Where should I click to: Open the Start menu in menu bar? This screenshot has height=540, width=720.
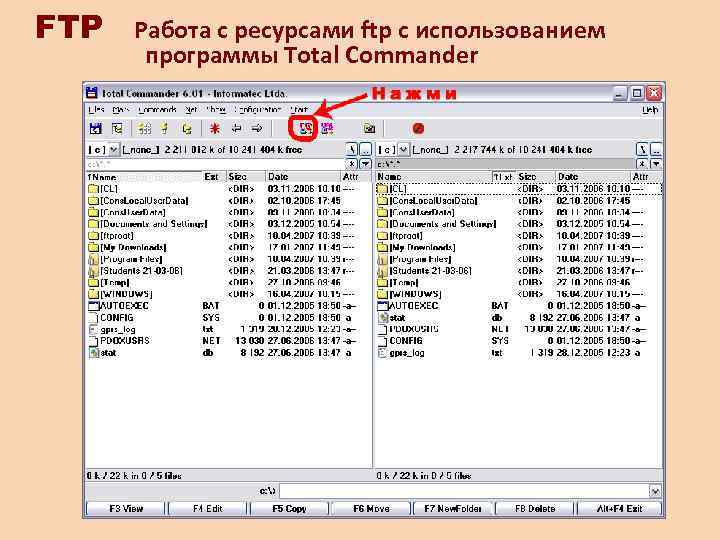pos(299,110)
